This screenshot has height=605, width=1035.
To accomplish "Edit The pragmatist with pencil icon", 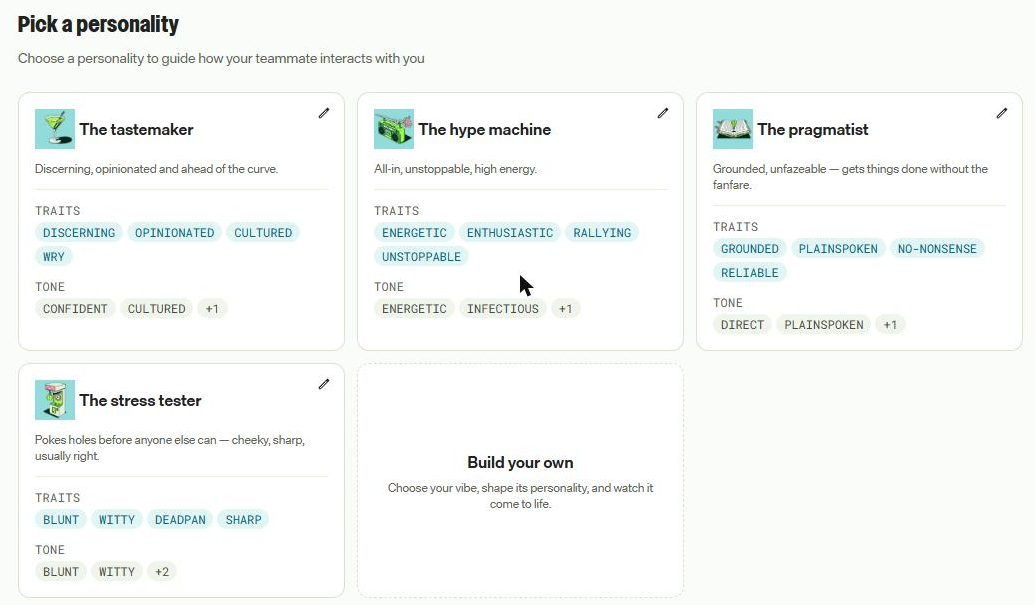I will click(1001, 113).
